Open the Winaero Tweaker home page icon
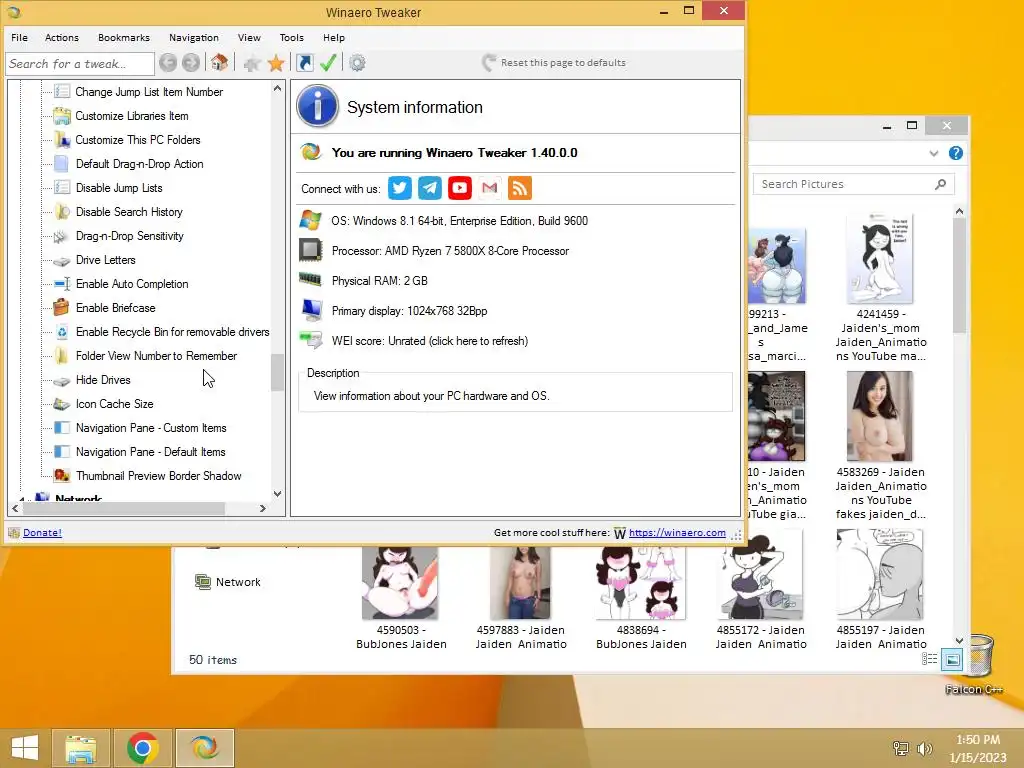The height and width of the screenshot is (768, 1024). [219, 63]
